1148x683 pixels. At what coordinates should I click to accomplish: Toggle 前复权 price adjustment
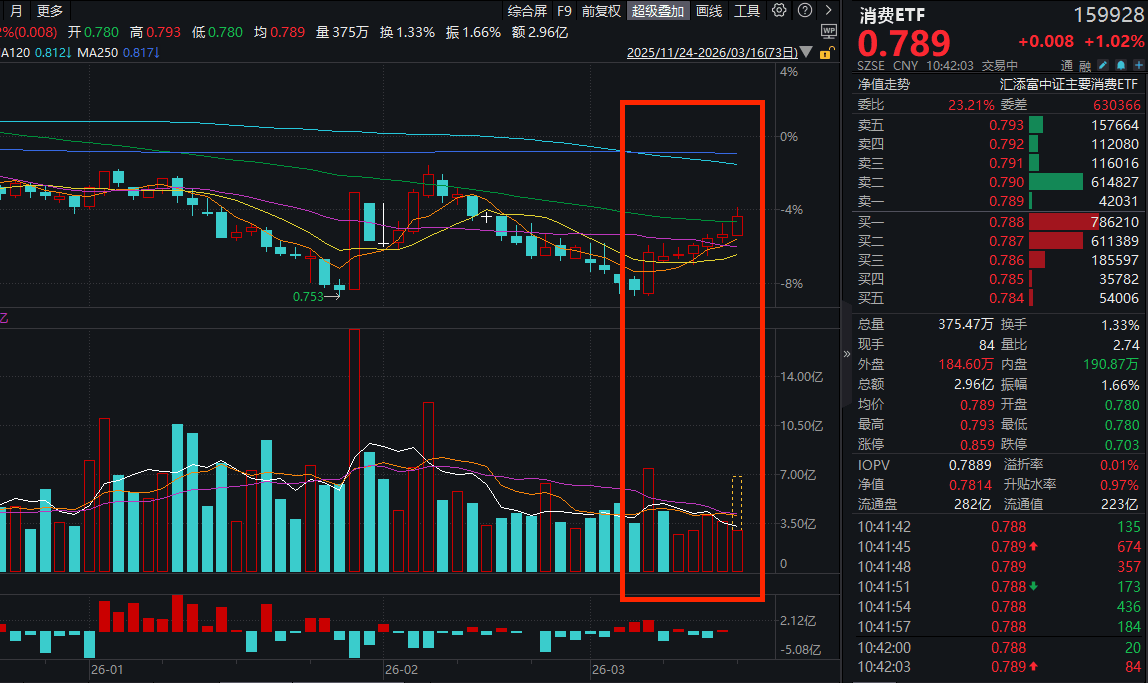tap(602, 11)
